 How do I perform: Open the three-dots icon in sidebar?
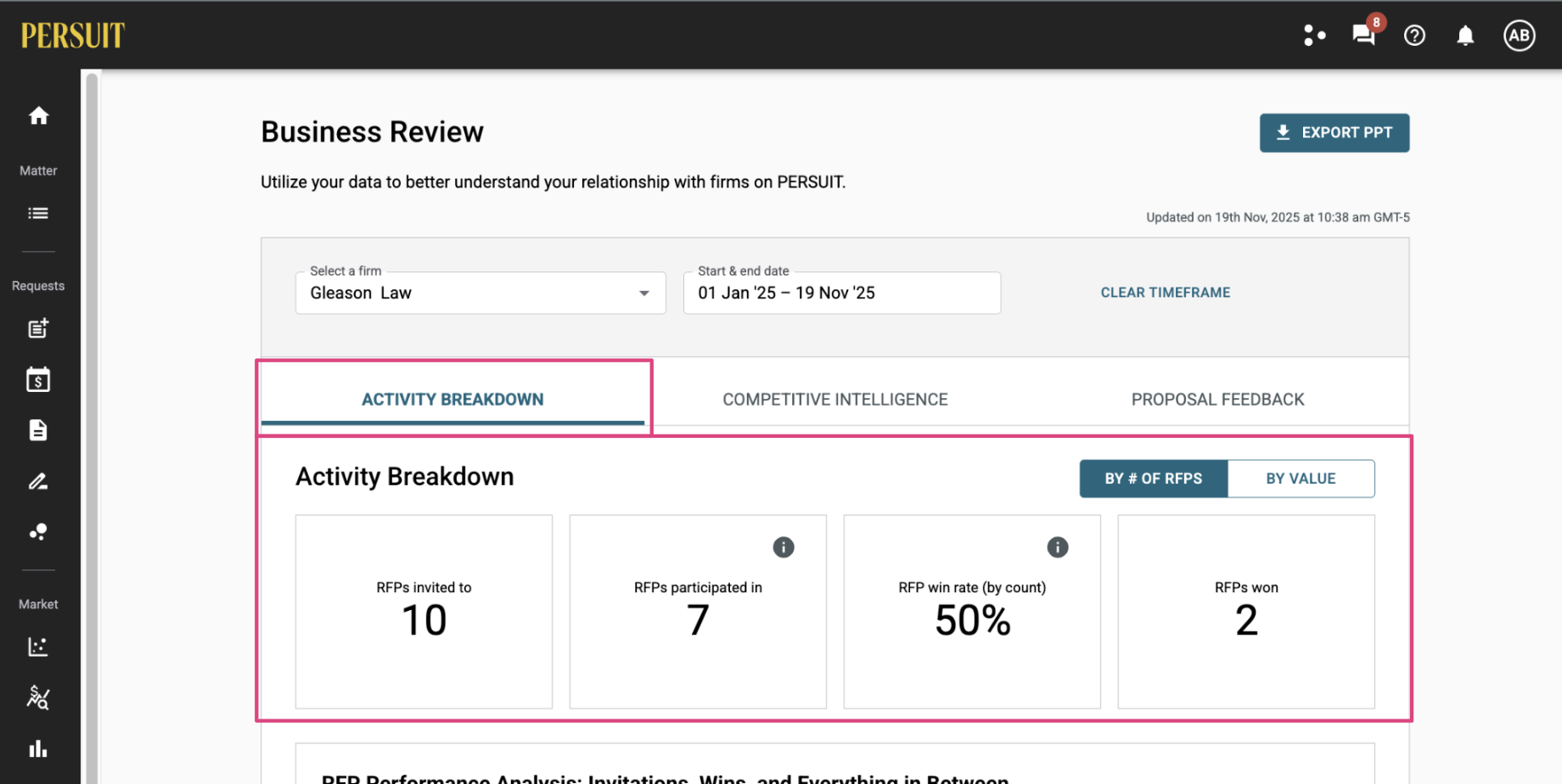(x=38, y=532)
